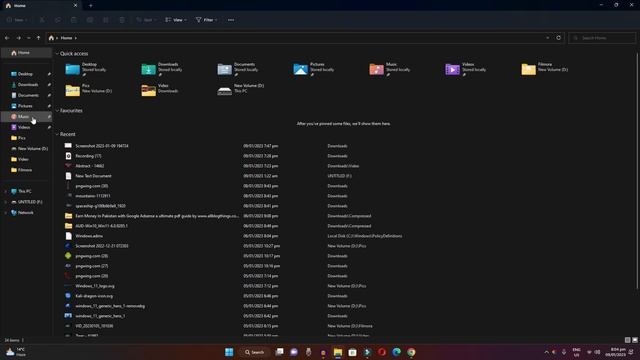Viewport: 640px width, 360px height.
Task: Open the Sort dropdown
Action: click(x=146, y=20)
